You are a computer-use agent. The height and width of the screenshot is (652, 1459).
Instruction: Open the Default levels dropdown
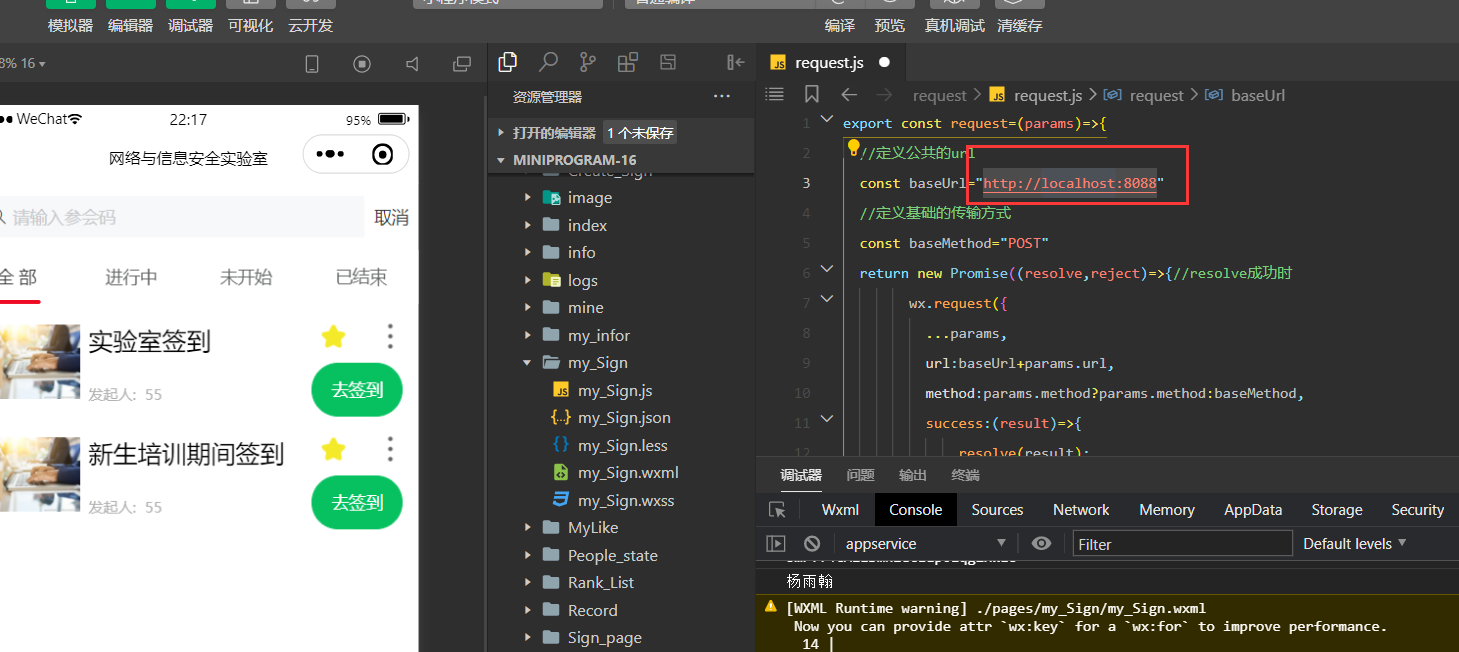[x=1354, y=543]
